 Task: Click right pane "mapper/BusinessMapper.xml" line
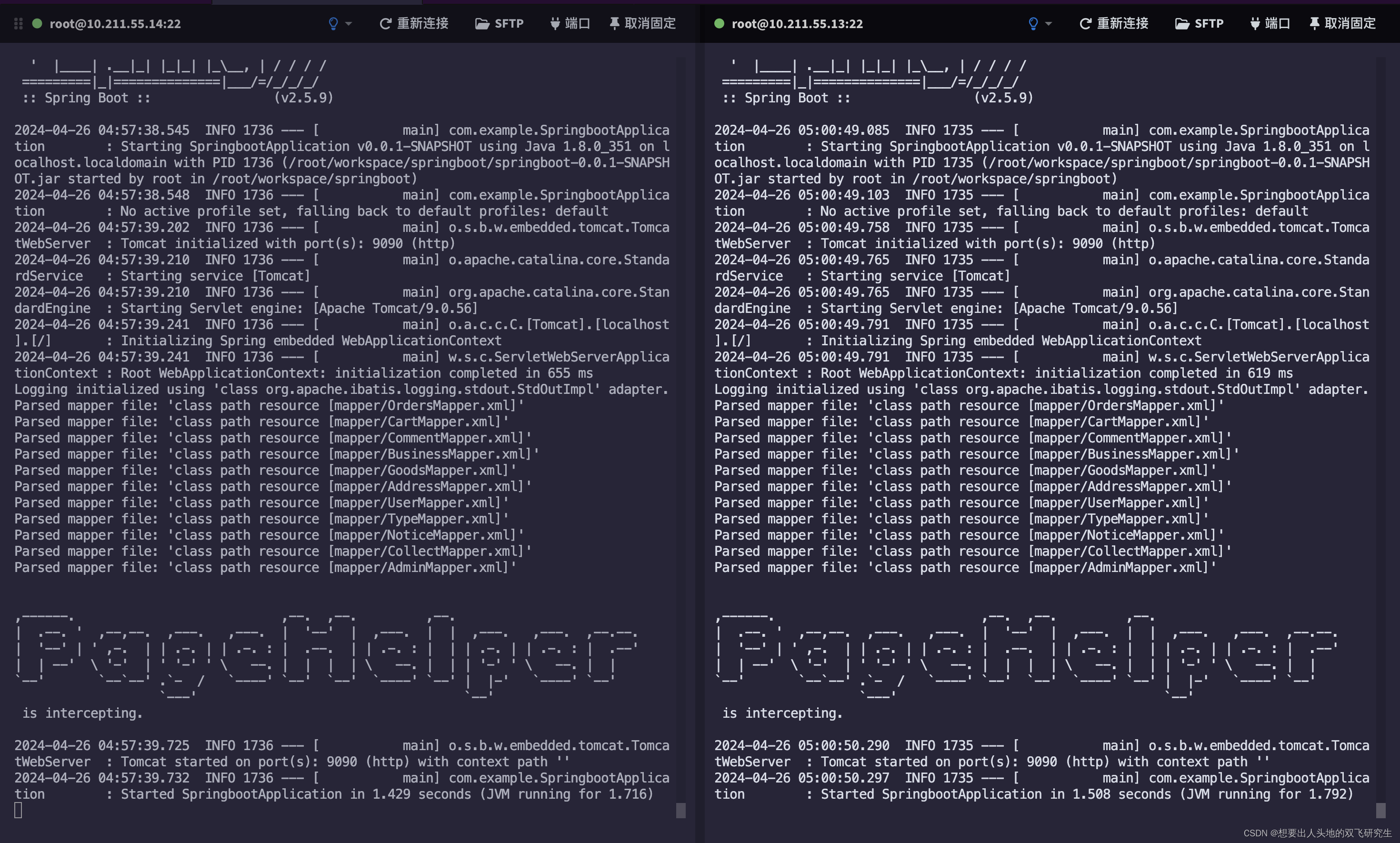tap(976, 454)
